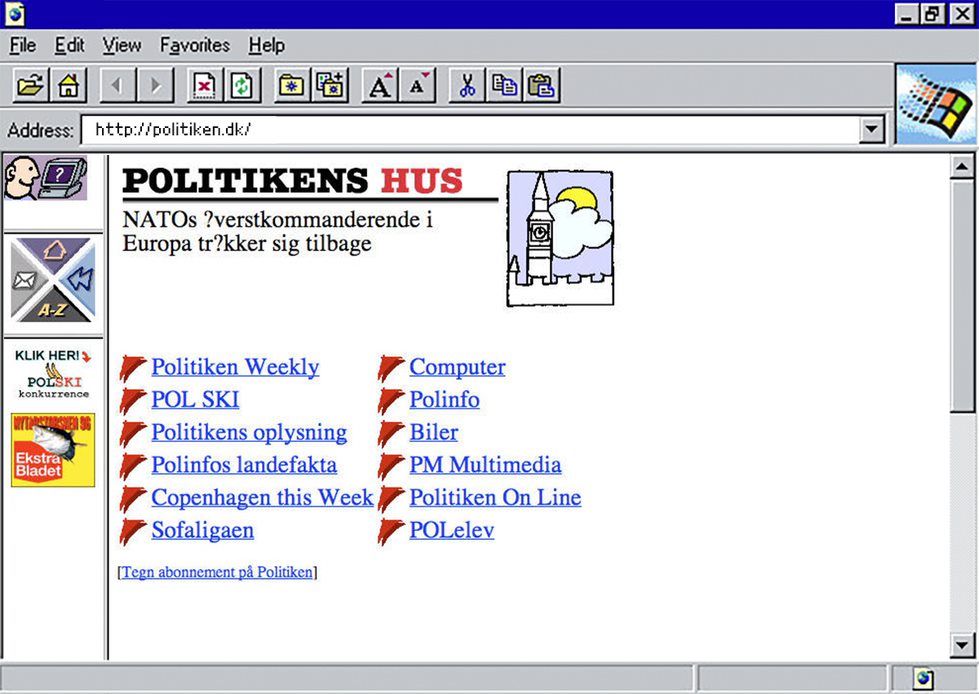Decrease font size with the small A icon
This screenshot has height=694, width=979.
coord(417,85)
